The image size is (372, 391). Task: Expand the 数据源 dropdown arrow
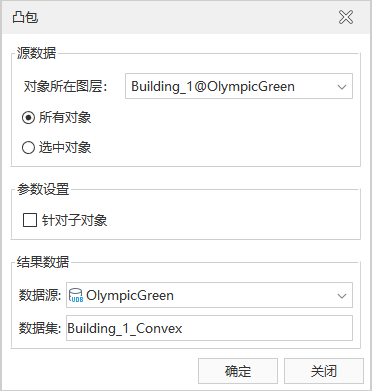(342, 296)
